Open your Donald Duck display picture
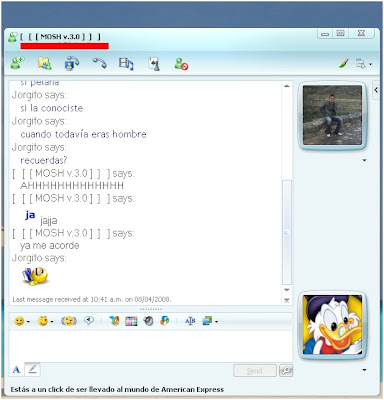 [332, 325]
